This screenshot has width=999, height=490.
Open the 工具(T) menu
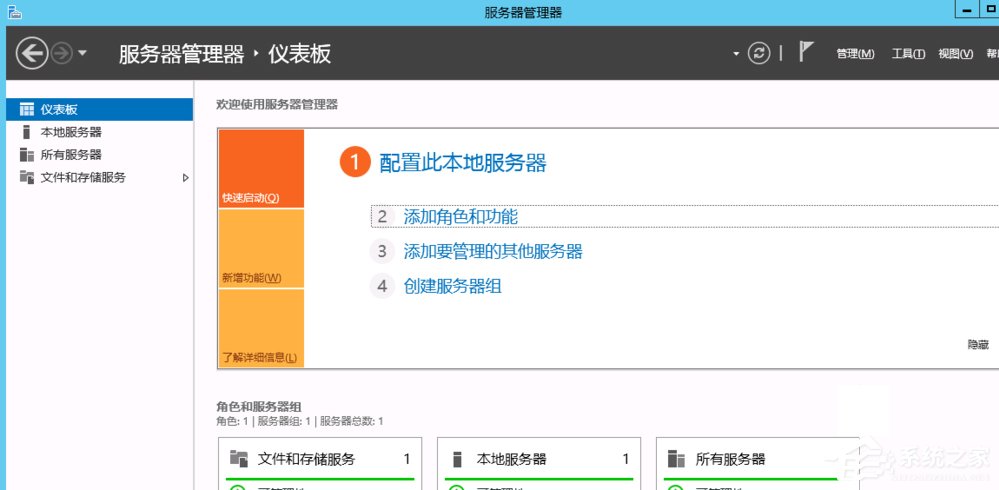pos(908,54)
